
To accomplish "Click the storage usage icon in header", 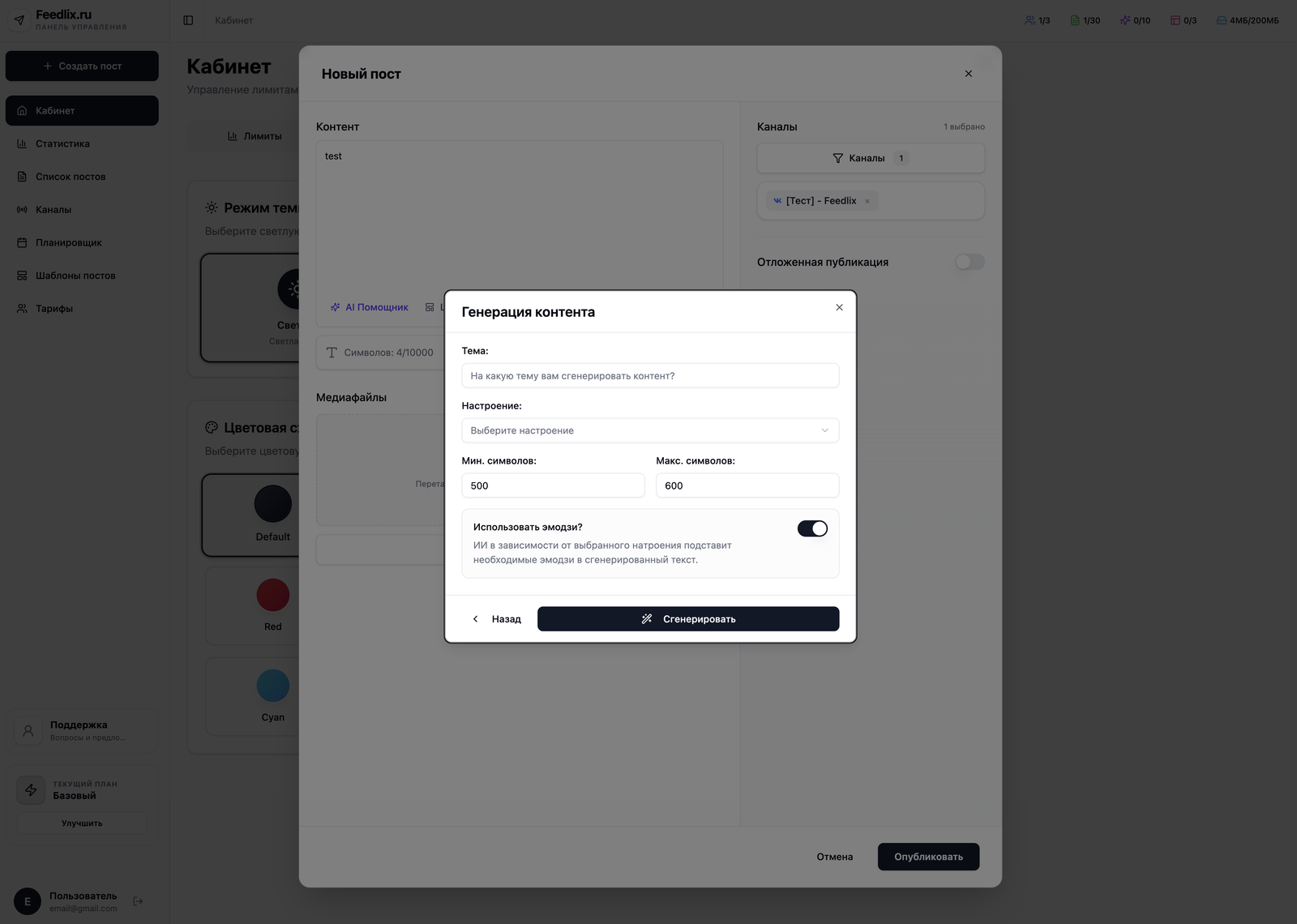I will tap(1221, 20).
